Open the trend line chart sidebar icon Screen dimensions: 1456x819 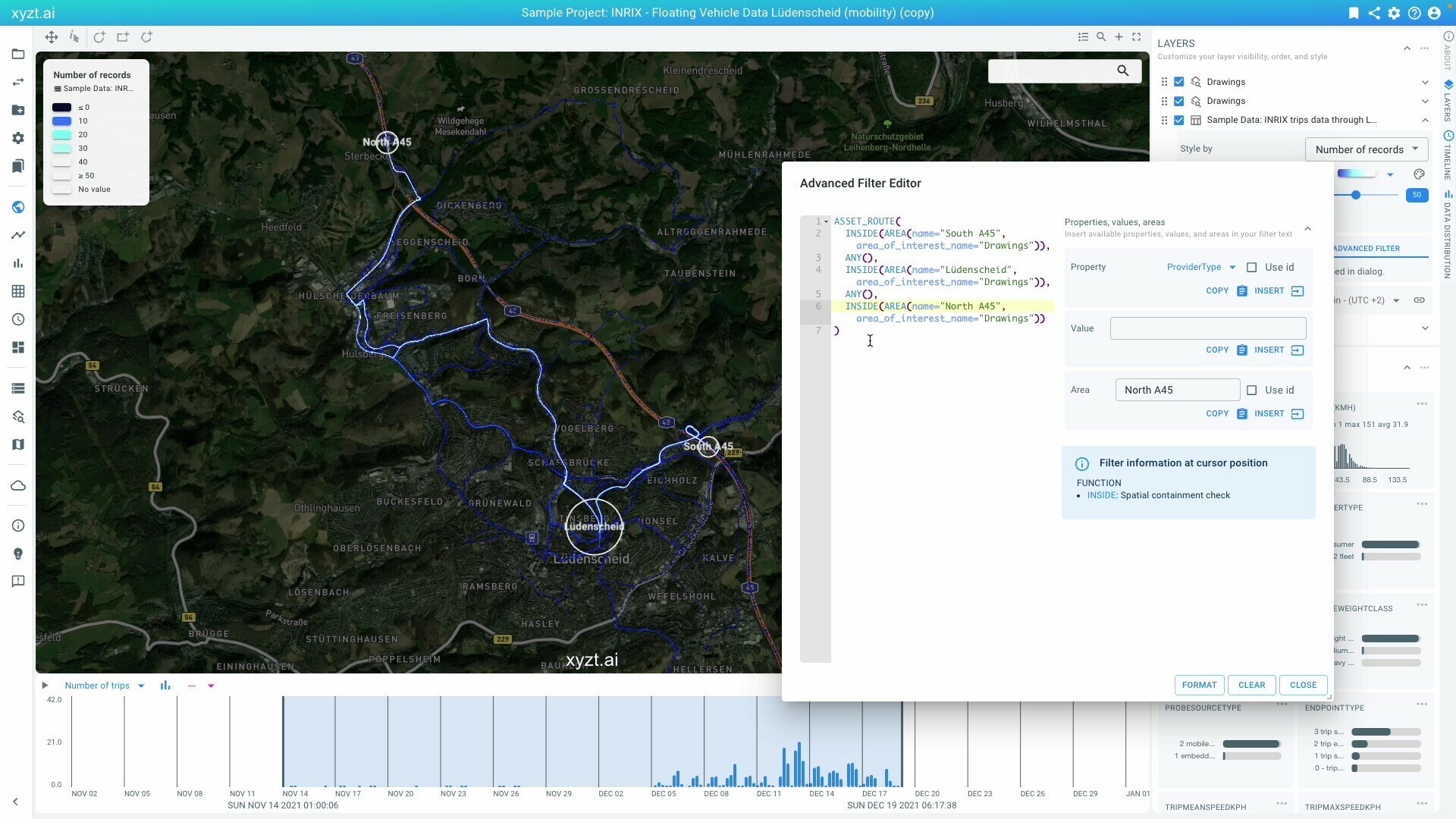(18, 235)
